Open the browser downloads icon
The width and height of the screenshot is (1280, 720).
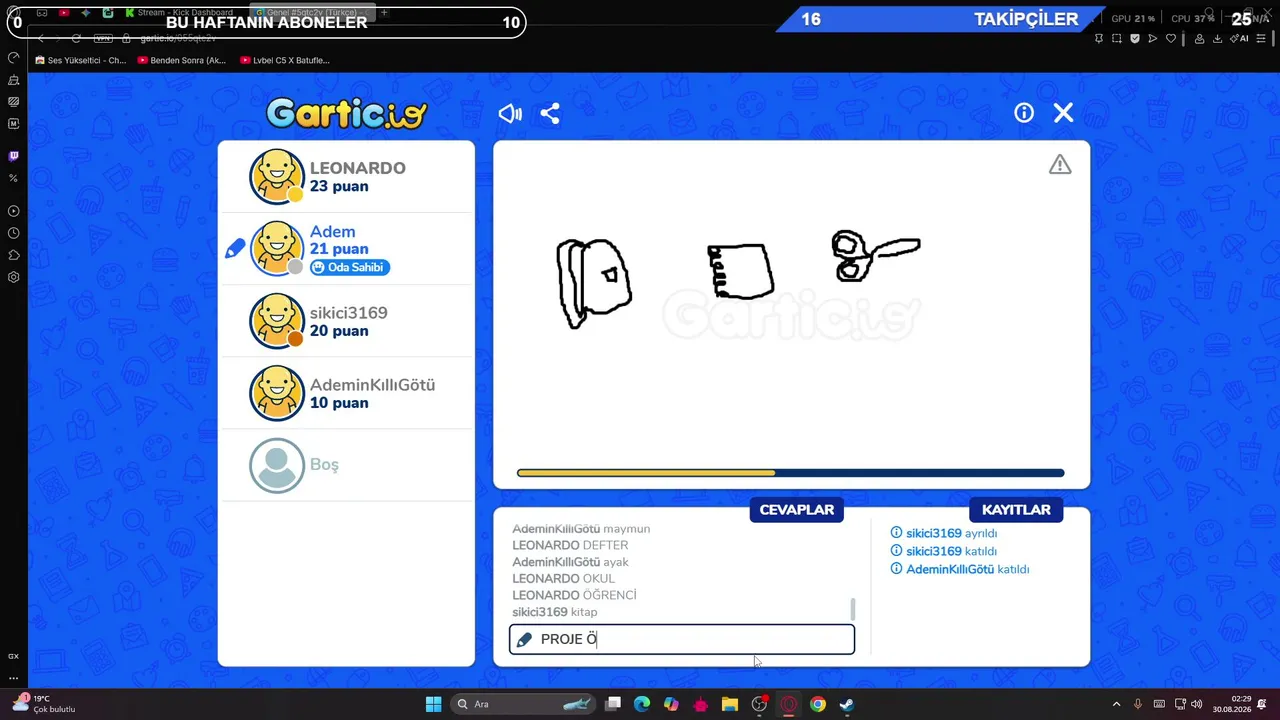(1217, 38)
